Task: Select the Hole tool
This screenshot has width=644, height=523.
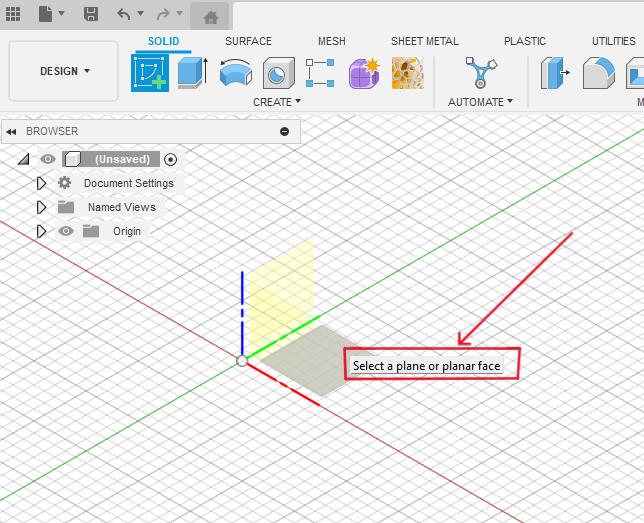Action: [x=279, y=73]
